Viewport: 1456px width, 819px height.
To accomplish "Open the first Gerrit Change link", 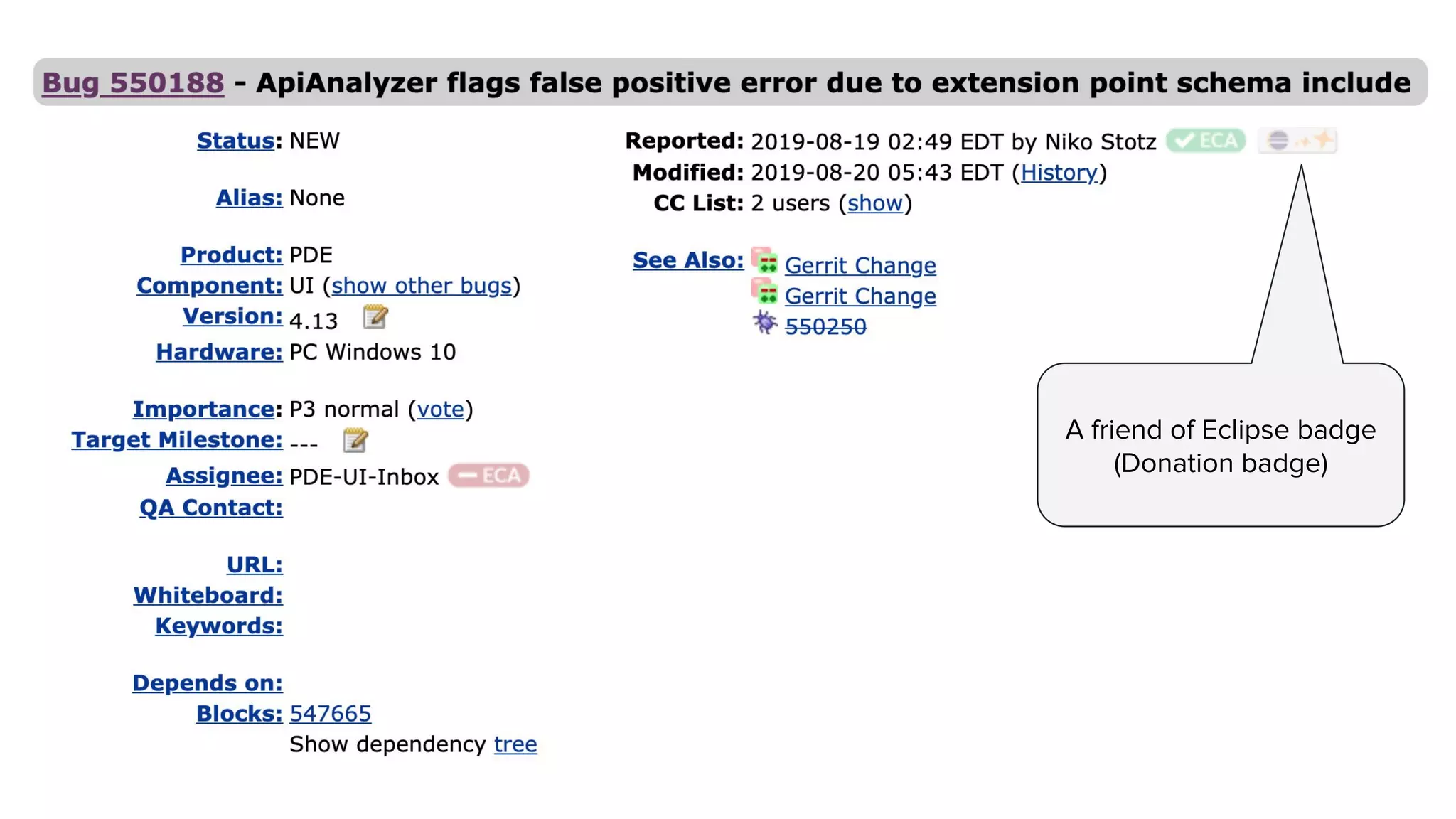I will tap(860, 265).
